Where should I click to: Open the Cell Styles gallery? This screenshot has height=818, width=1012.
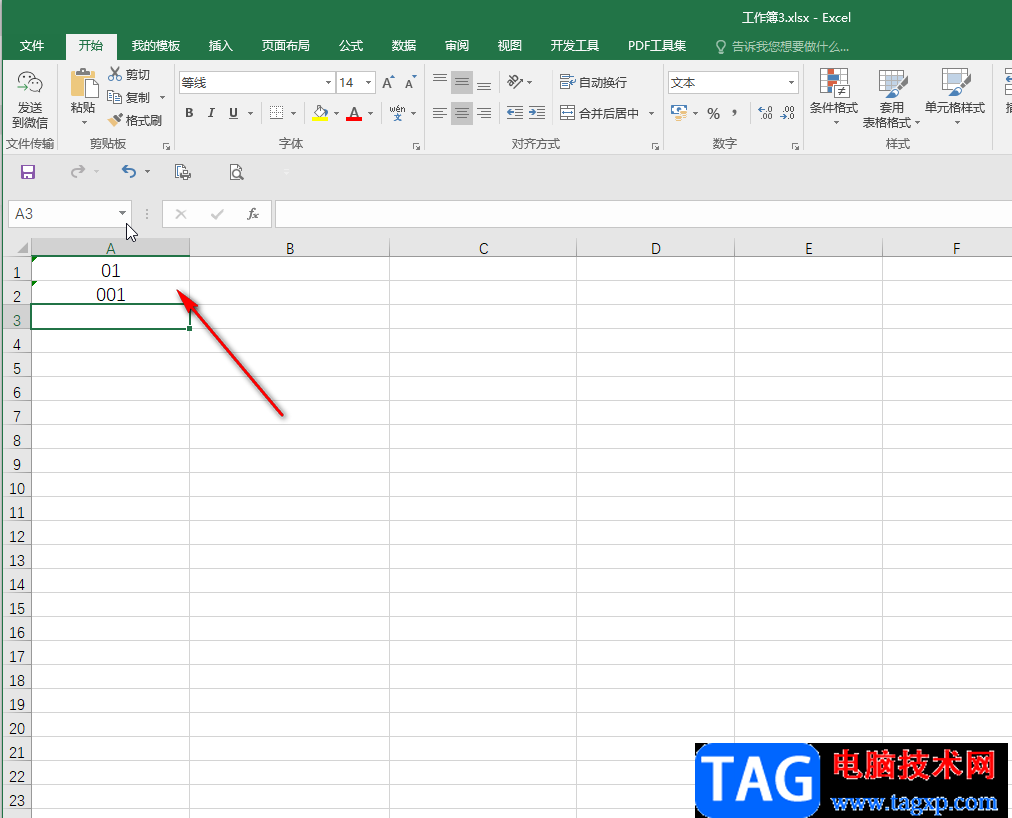tap(955, 97)
